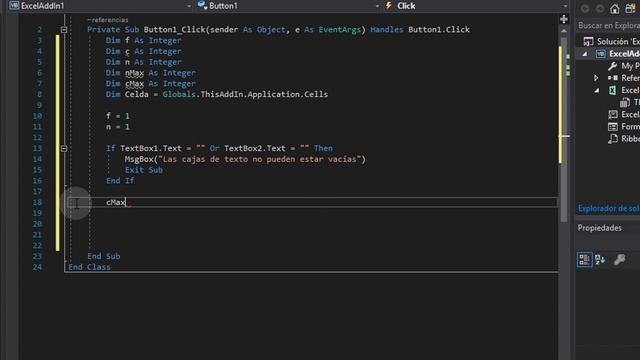Click 'cMax' on line 18
This screenshot has height=360, width=640.
[x=116, y=202]
